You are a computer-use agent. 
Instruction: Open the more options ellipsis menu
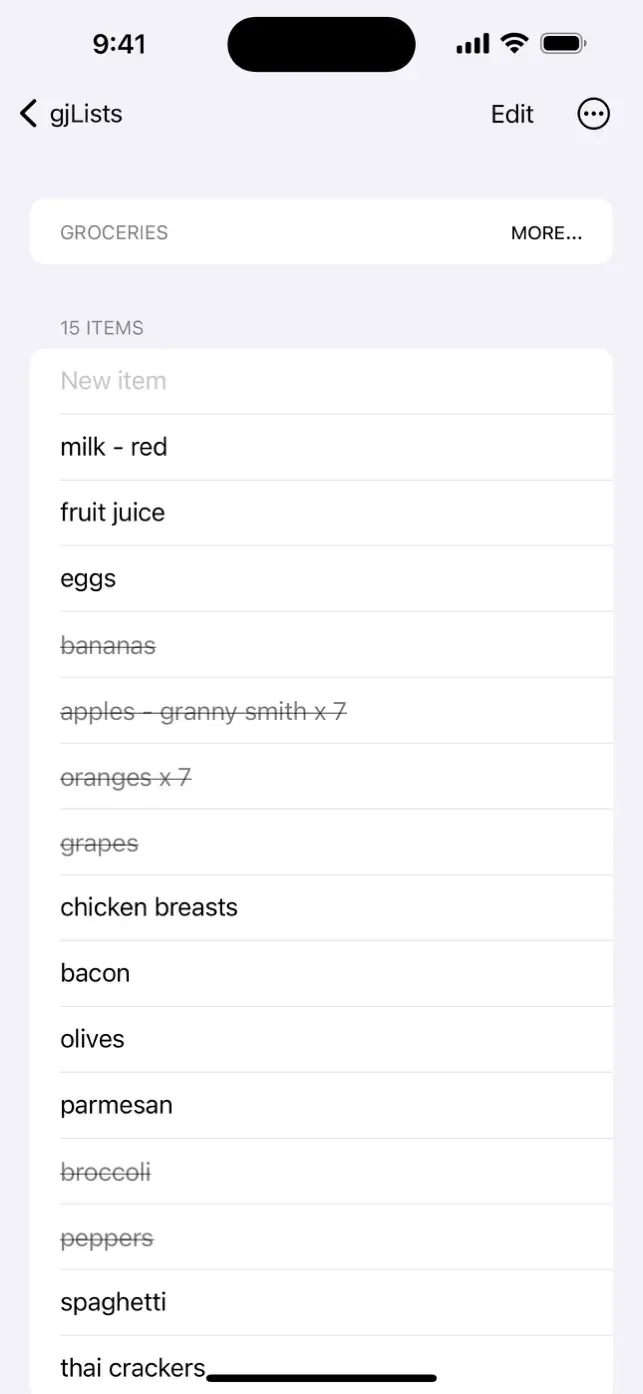coord(594,114)
